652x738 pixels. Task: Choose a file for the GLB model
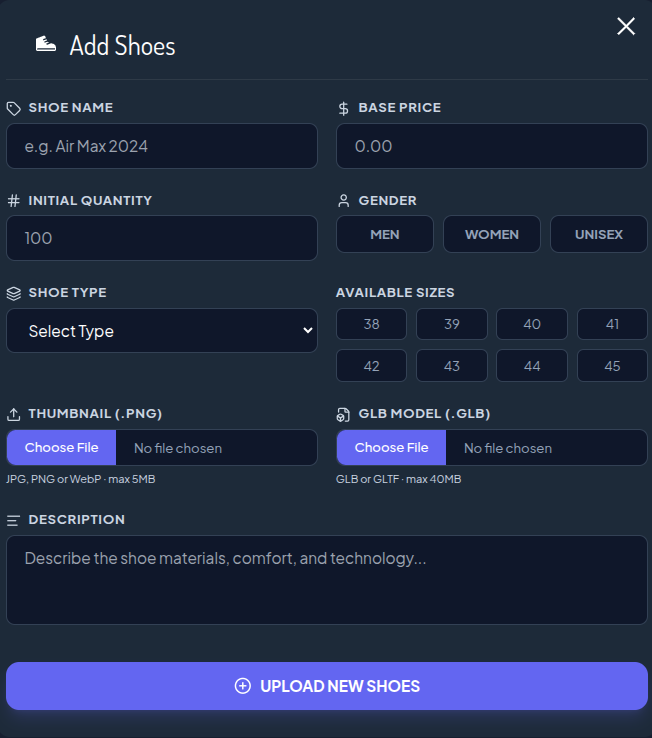[392, 448]
